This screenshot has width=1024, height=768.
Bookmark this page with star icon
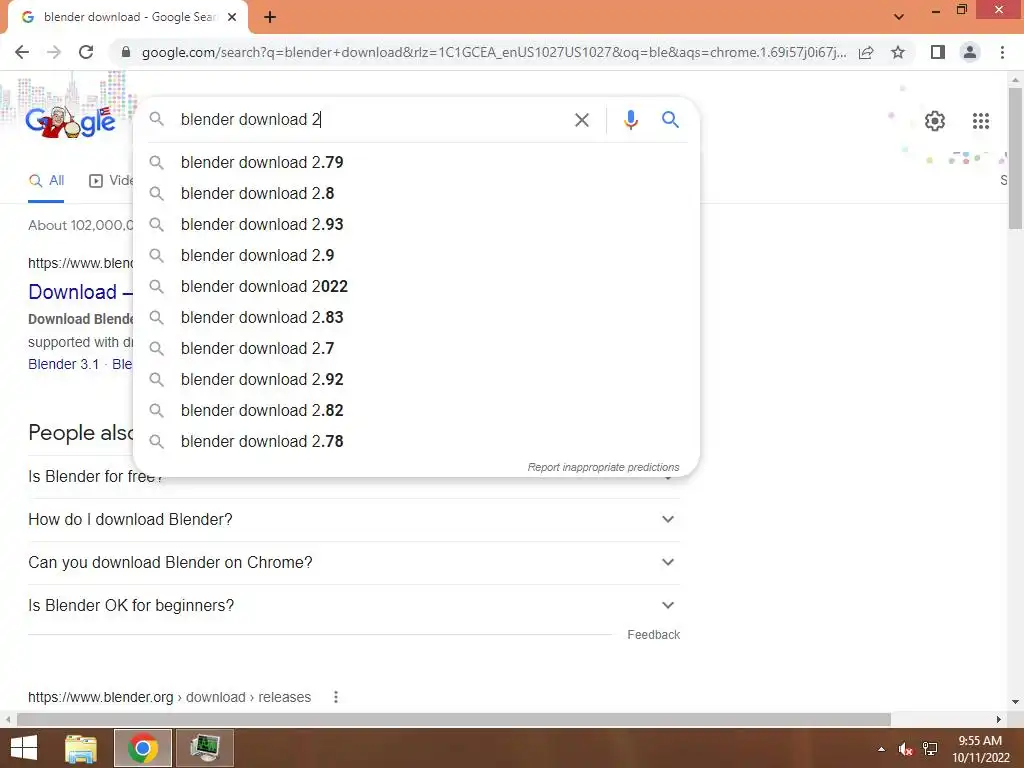tap(898, 52)
